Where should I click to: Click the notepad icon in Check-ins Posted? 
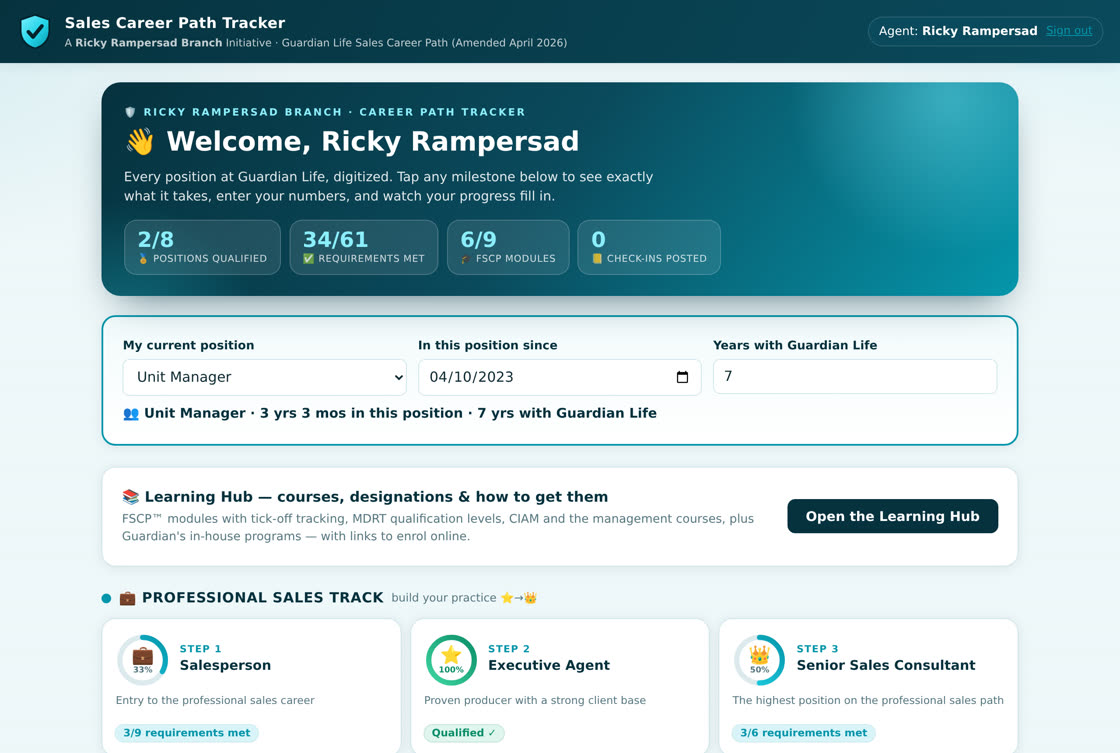[597, 259]
